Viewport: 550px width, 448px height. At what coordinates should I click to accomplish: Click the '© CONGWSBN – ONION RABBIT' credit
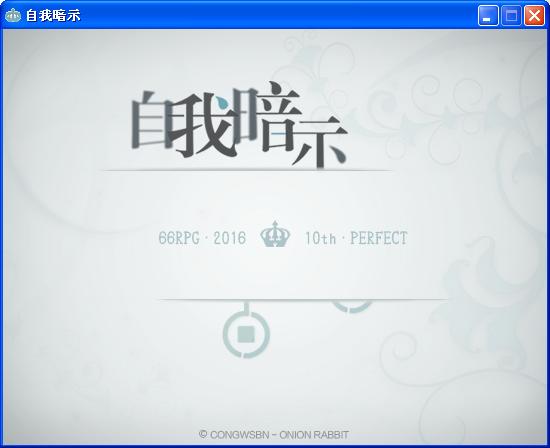pyautogui.click(x=274, y=435)
